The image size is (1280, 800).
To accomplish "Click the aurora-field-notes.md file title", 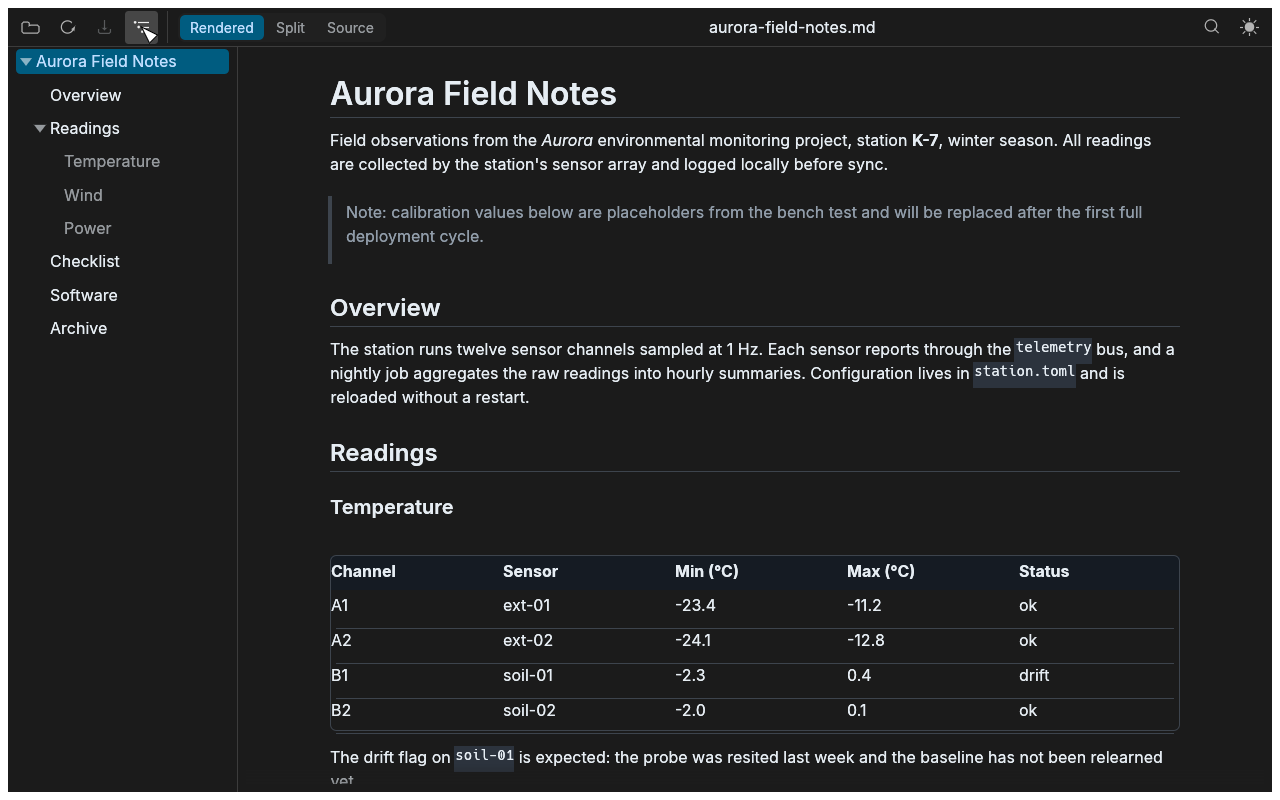I will coord(792,28).
